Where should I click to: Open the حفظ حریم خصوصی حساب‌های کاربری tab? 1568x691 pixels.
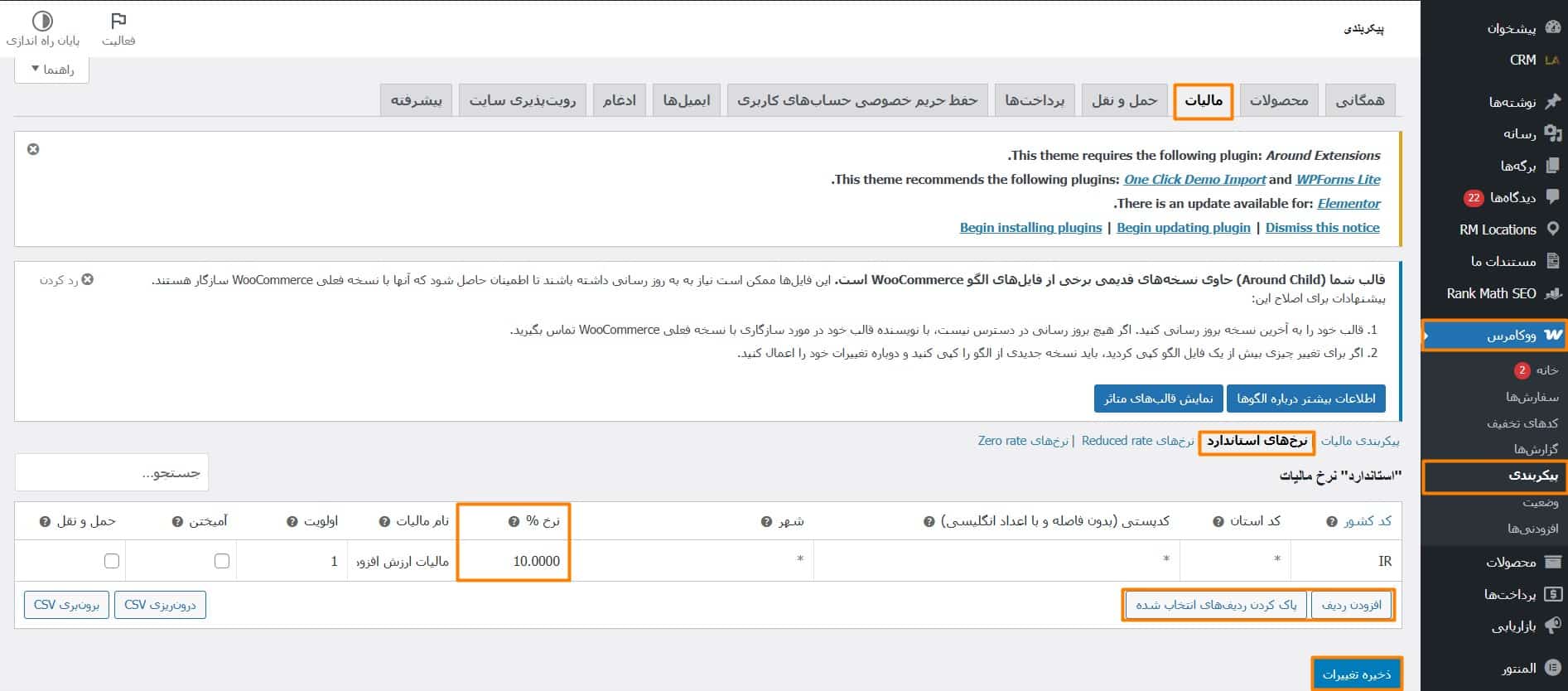click(x=857, y=100)
